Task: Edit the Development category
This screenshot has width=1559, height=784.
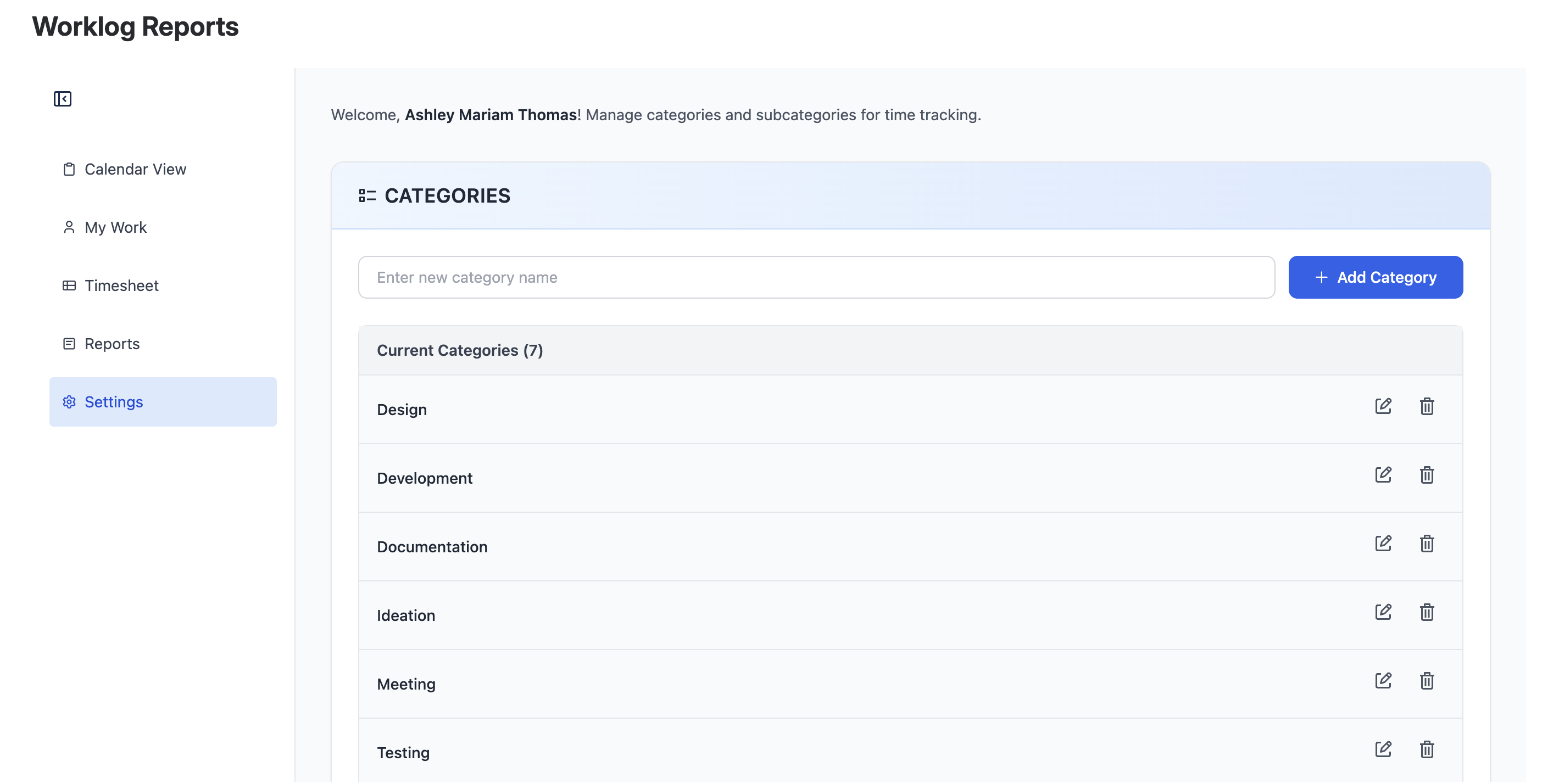Action: point(1383,475)
